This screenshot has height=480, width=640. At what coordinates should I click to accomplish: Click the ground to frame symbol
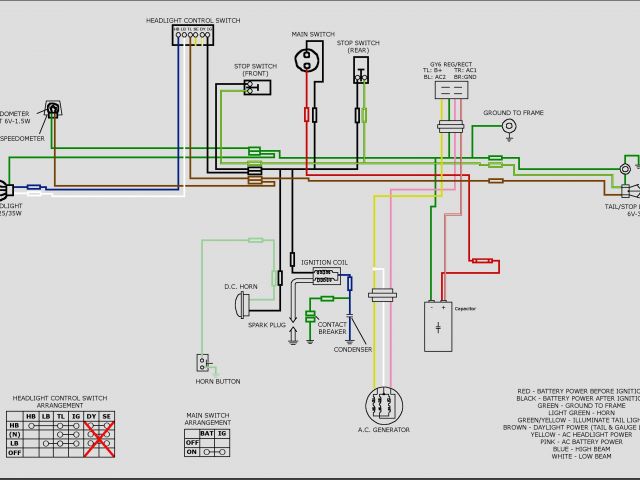[x=509, y=126]
